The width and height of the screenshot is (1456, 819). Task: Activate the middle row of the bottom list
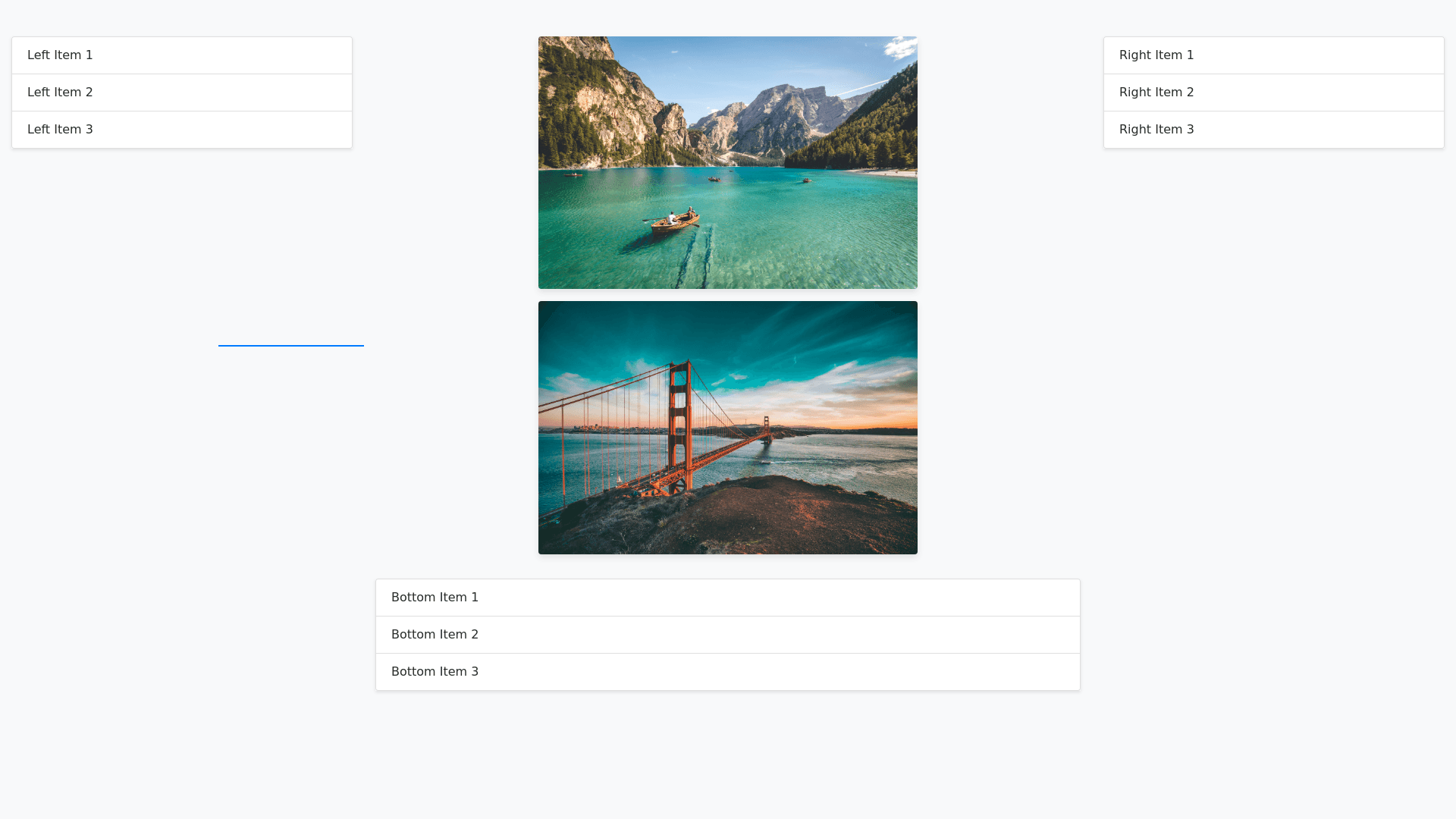[x=727, y=634]
